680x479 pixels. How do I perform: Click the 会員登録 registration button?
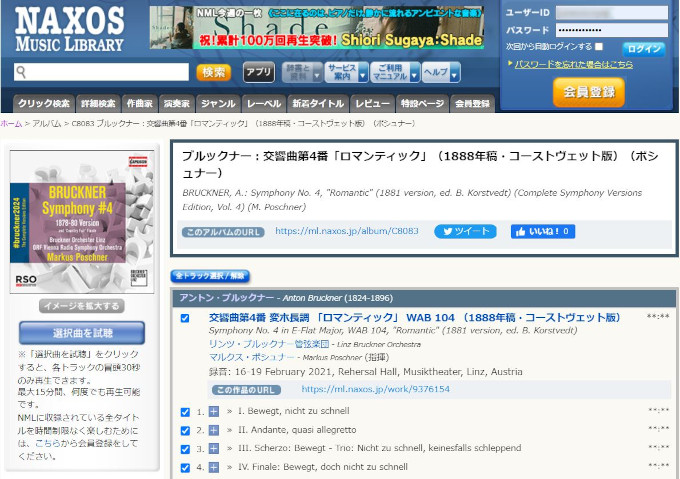[588, 93]
